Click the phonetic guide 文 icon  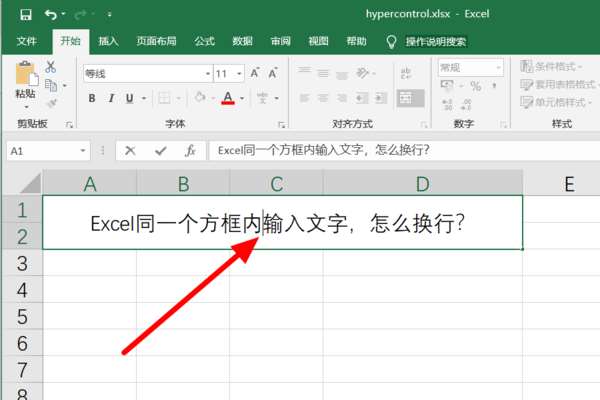coord(262,98)
